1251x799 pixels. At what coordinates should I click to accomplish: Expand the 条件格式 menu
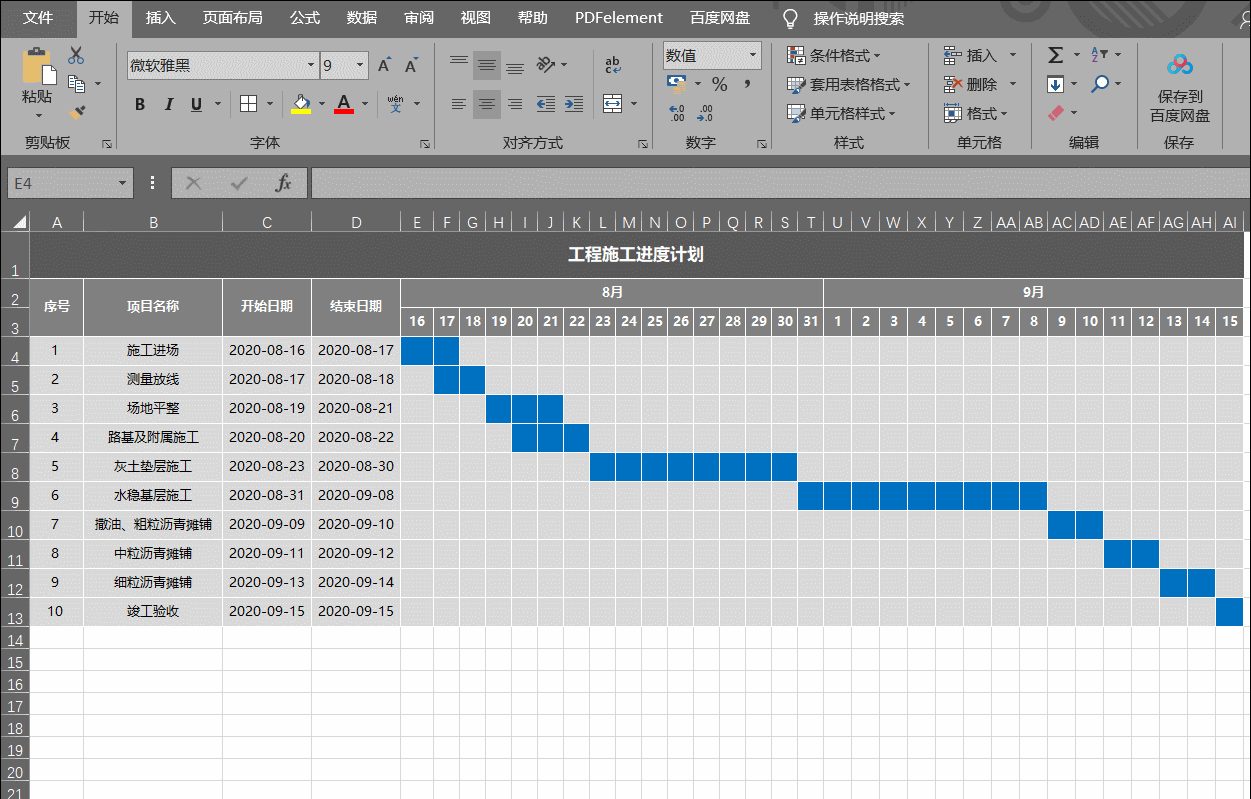pyautogui.click(x=833, y=55)
